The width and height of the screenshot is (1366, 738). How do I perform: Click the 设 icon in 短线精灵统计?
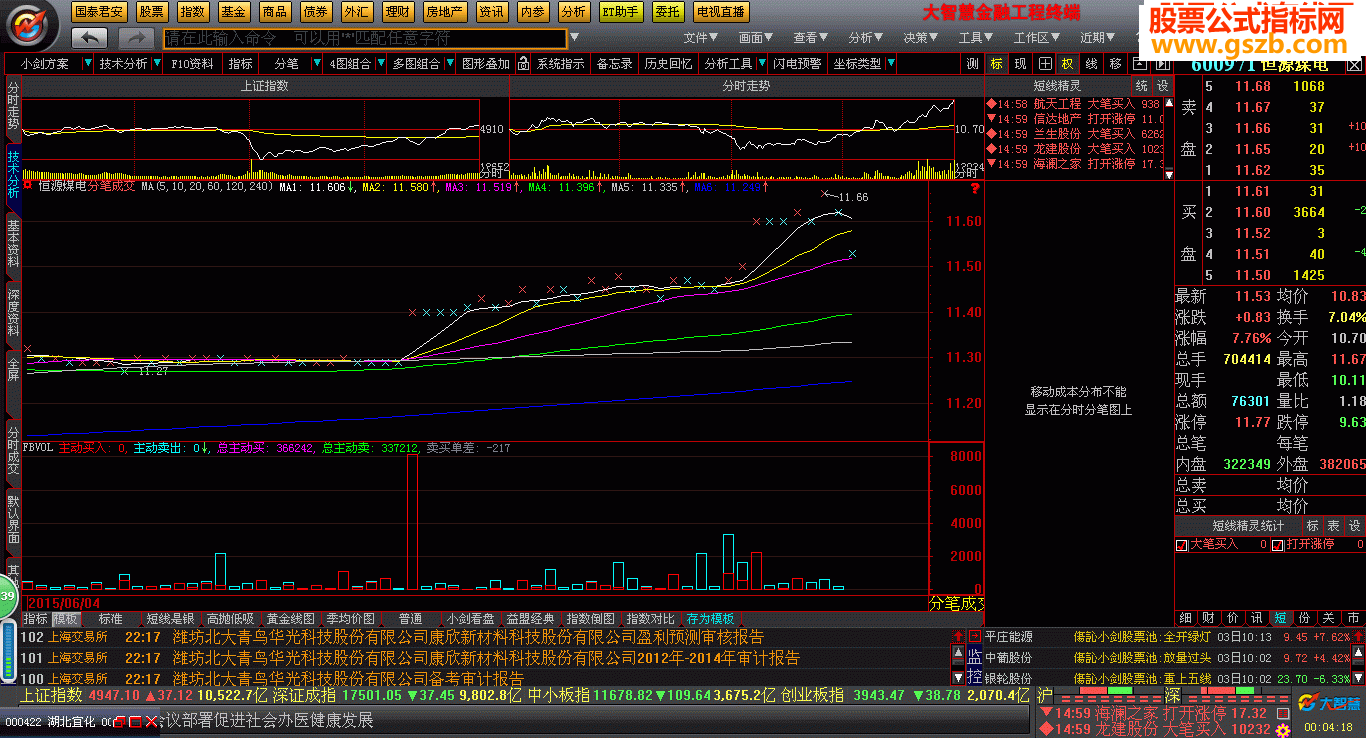click(x=1354, y=526)
